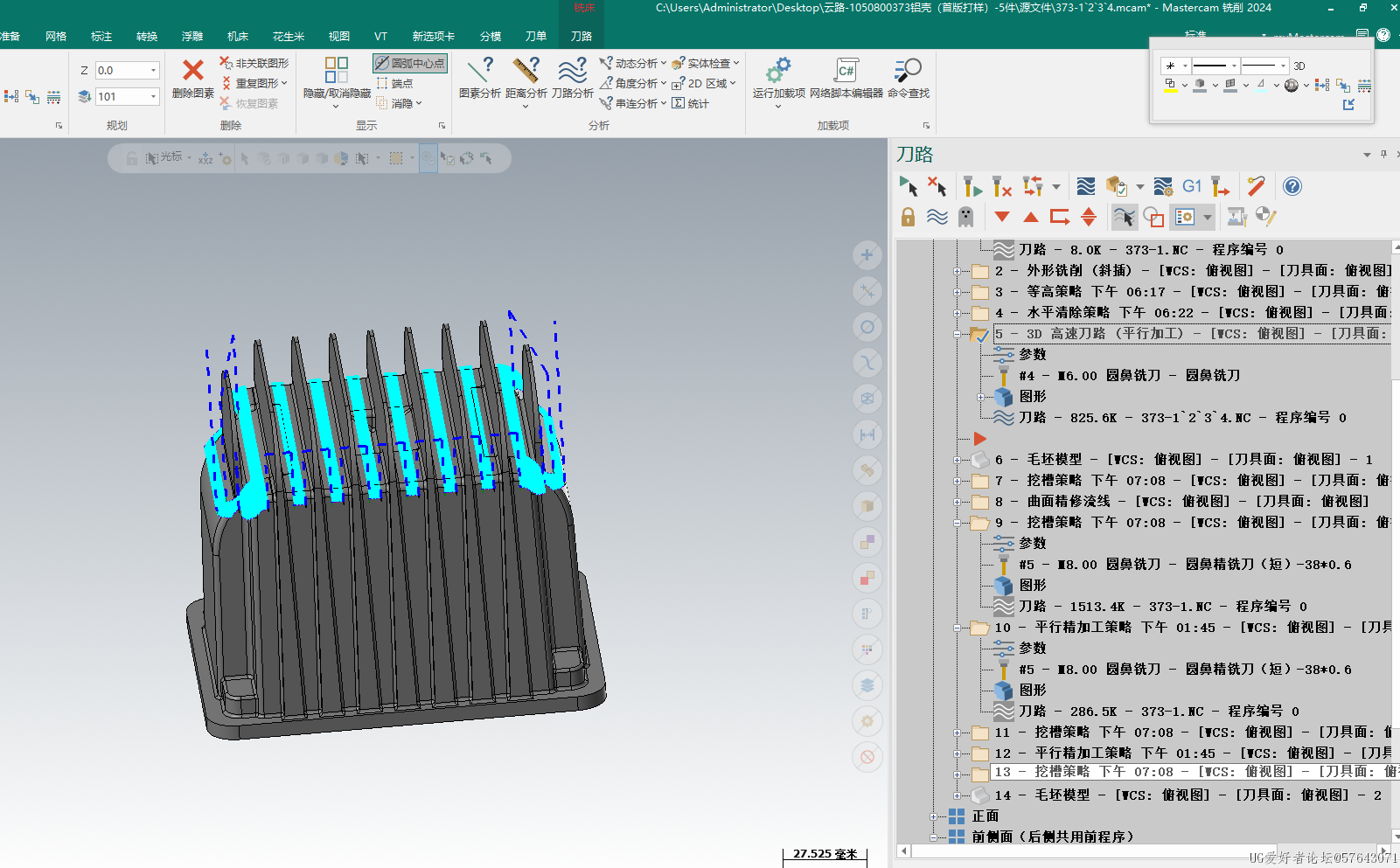Select operation 14 毛坯模型 row

pyautogui.click(x=1177, y=795)
